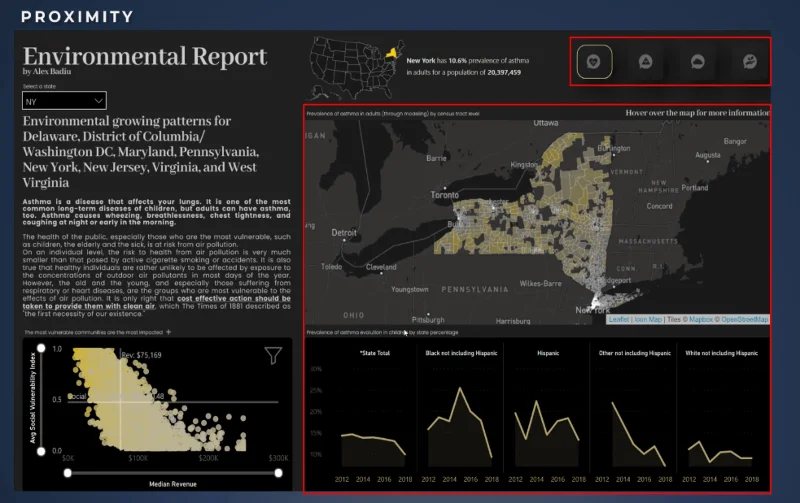Click the PENNSYLVANIA state label on map

[x=474, y=289]
